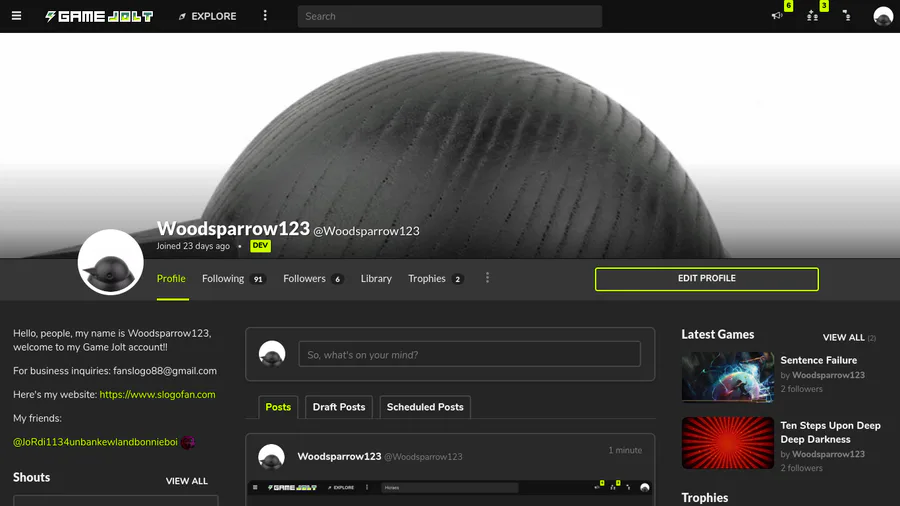Open the Ten Steps Upon Deep Darkness thumbnail

(x=728, y=443)
